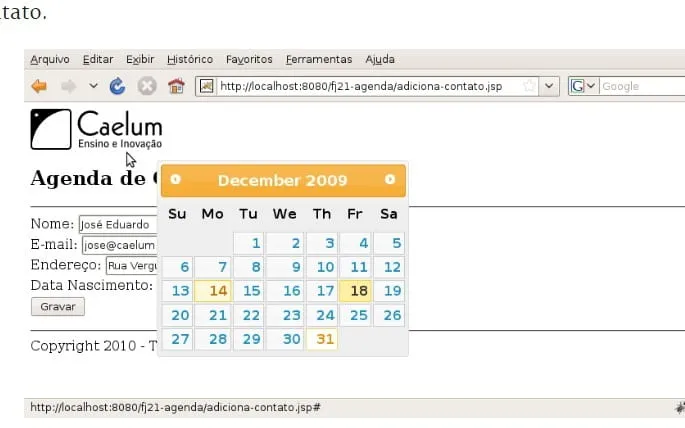The image size is (685, 428).
Task: Set the date to December 28
Action: point(213,339)
